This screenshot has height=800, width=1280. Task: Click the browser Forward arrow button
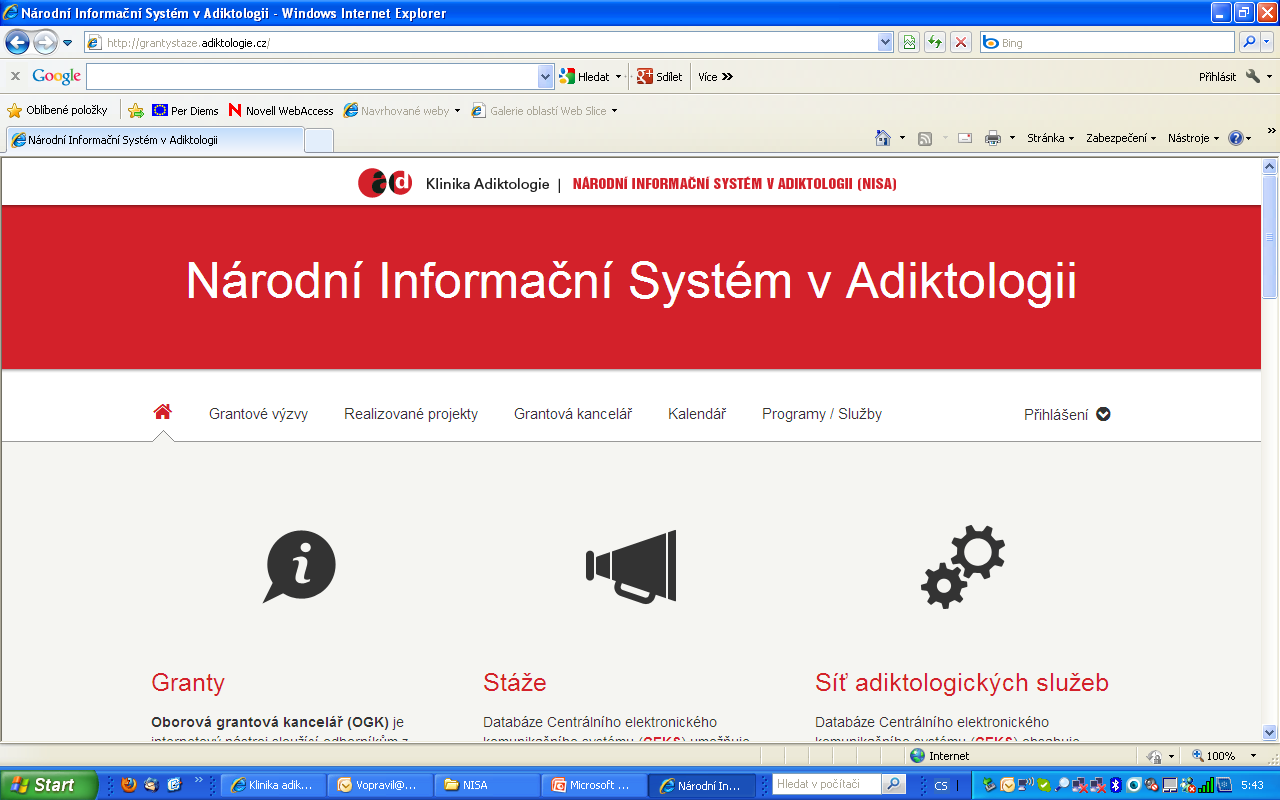click(x=46, y=42)
